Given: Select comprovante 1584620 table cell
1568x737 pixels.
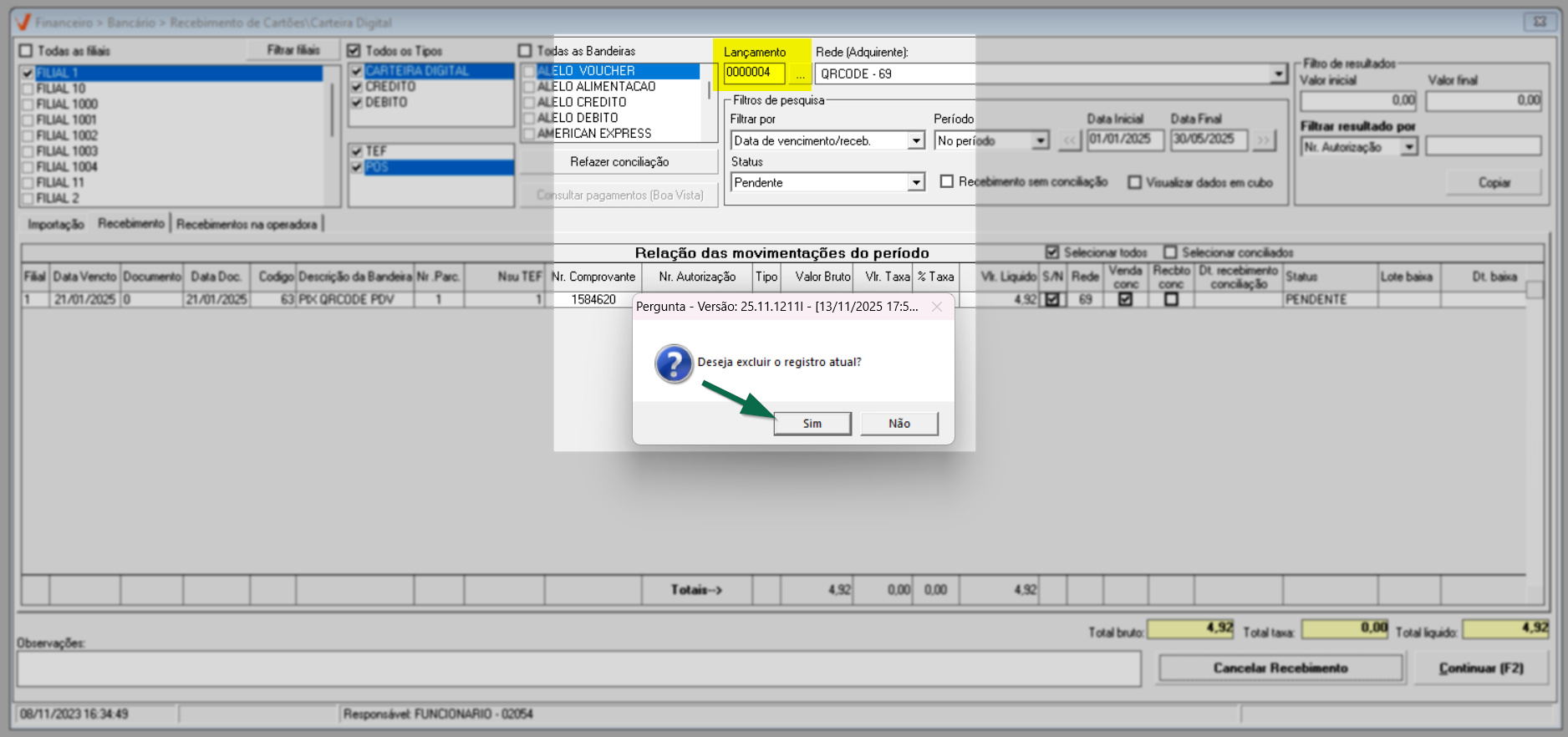Looking at the screenshot, I should [x=593, y=299].
